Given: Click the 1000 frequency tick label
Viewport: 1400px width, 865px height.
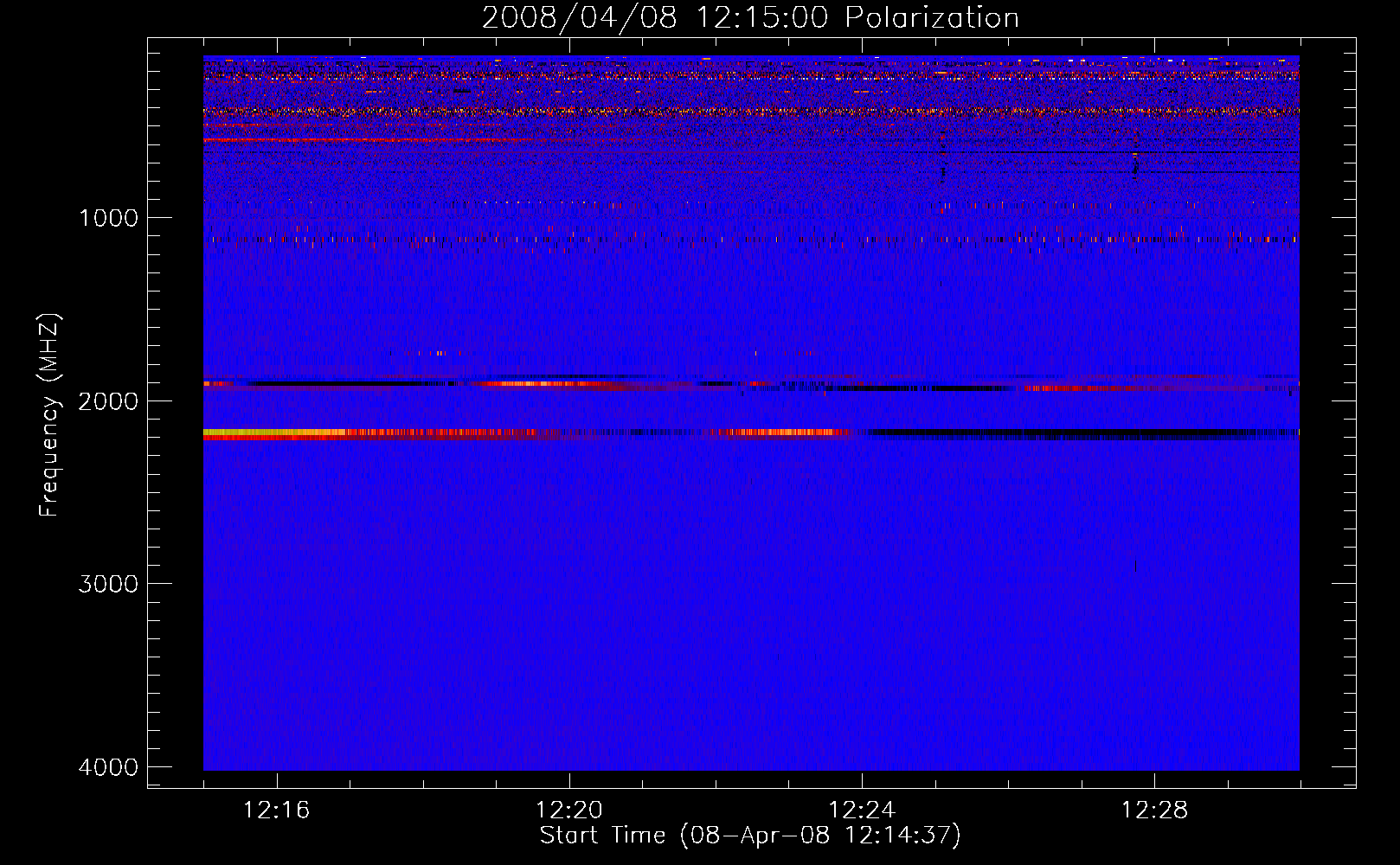Looking at the screenshot, I should (108, 217).
